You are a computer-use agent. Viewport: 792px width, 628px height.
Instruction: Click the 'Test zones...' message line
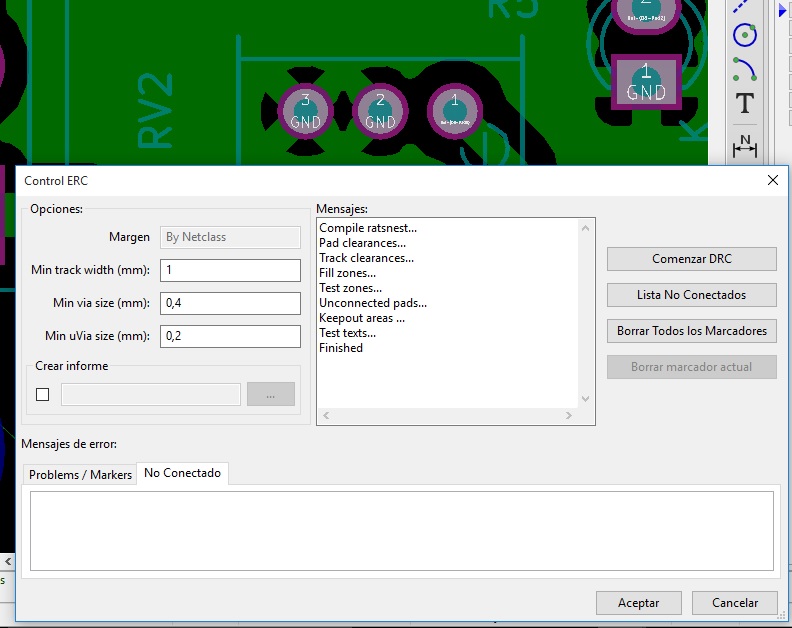click(350, 288)
